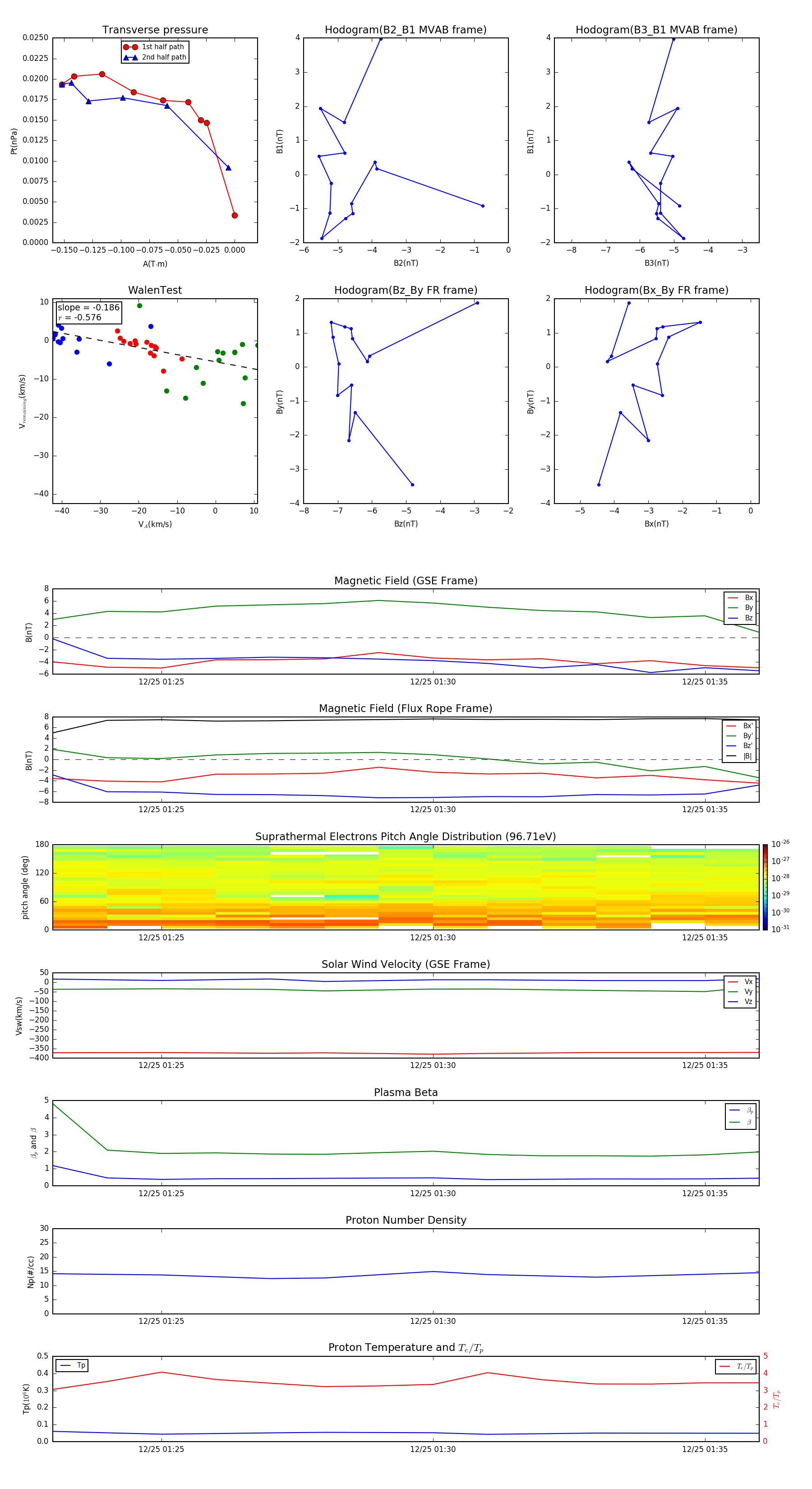This screenshot has width=812, height=1489.
Task: Click the Bx' legend entry in Flux Rope plot
Action: pos(739,726)
